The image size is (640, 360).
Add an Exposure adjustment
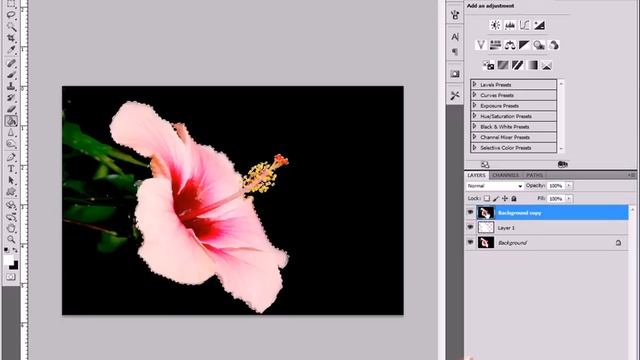539,25
